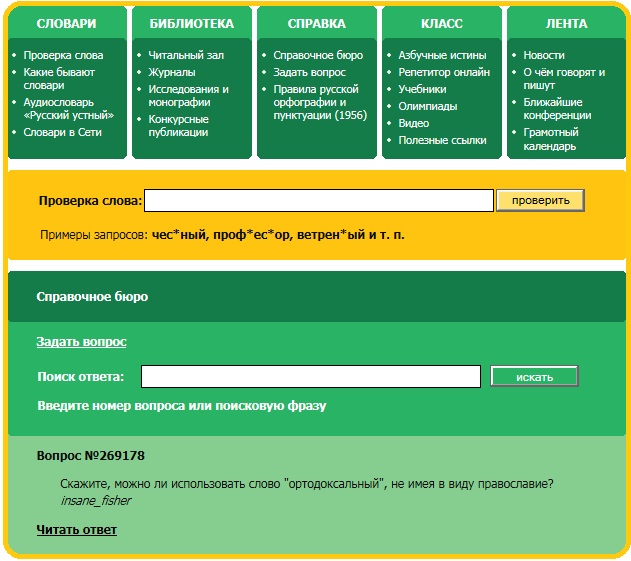The height and width of the screenshot is (561, 631).
Task: Open Грамотный календарь link
Action: click(x=551, y=139)
